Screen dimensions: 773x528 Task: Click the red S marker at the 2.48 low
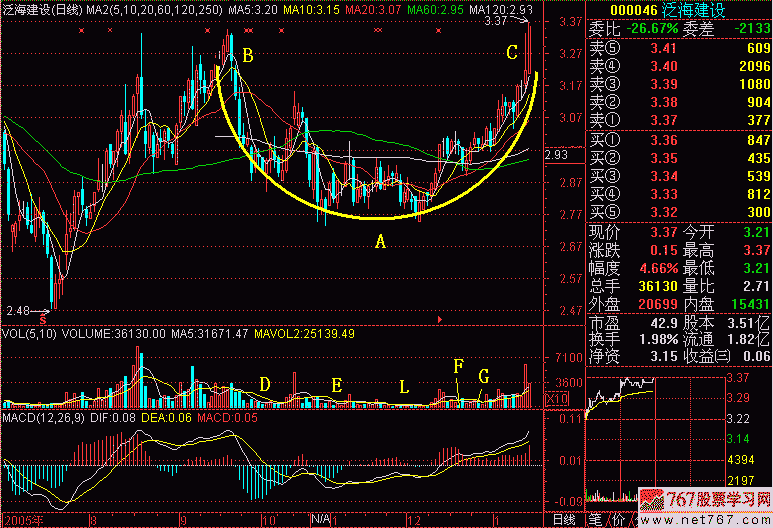[43, 319]
